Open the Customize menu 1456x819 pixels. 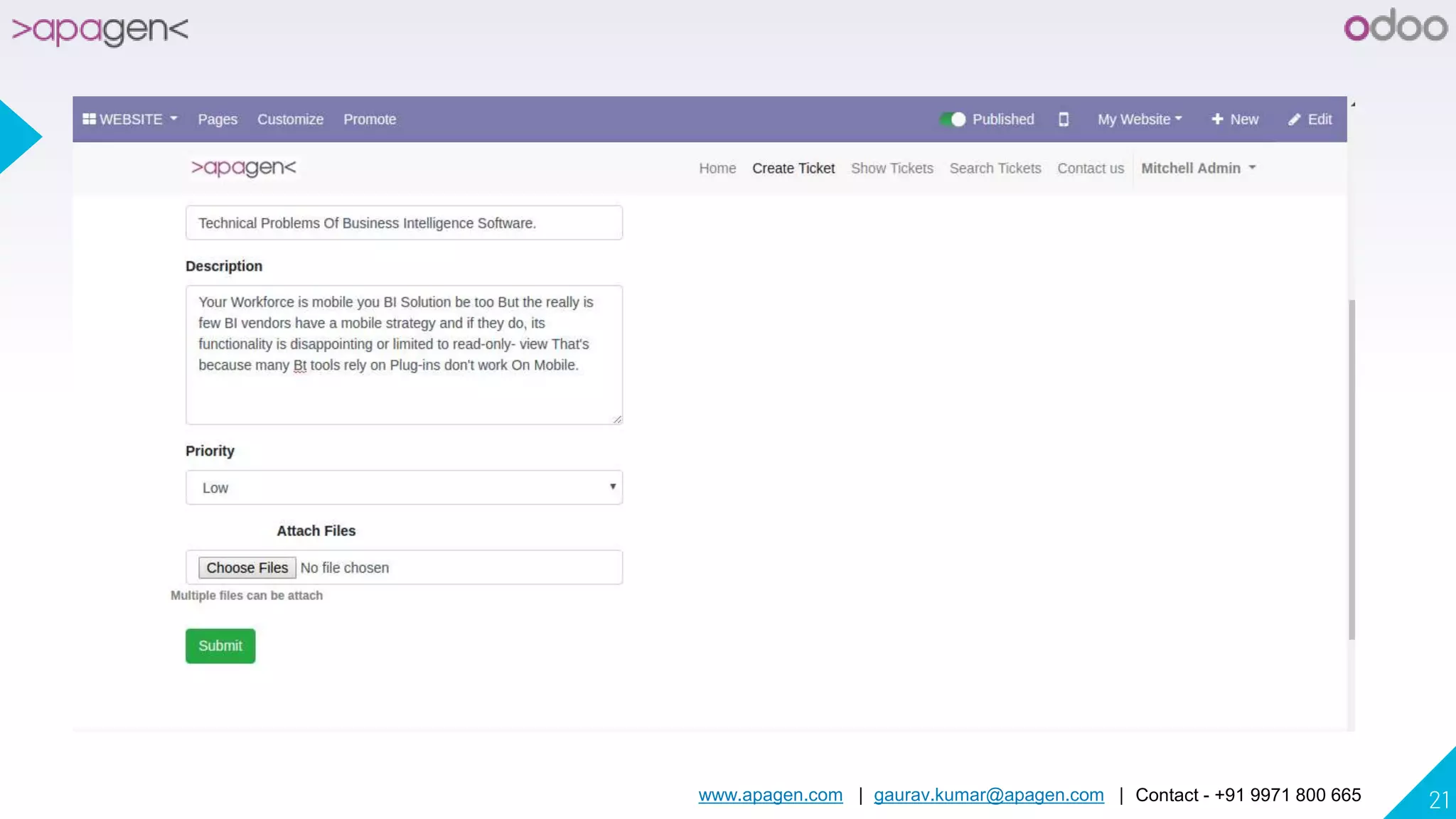(x=290, y=119)
